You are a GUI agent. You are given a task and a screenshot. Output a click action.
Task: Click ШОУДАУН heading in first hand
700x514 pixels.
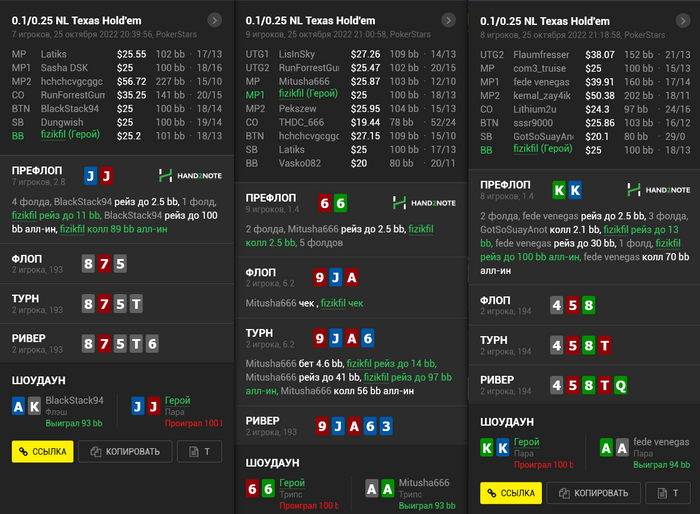[38, 380]
